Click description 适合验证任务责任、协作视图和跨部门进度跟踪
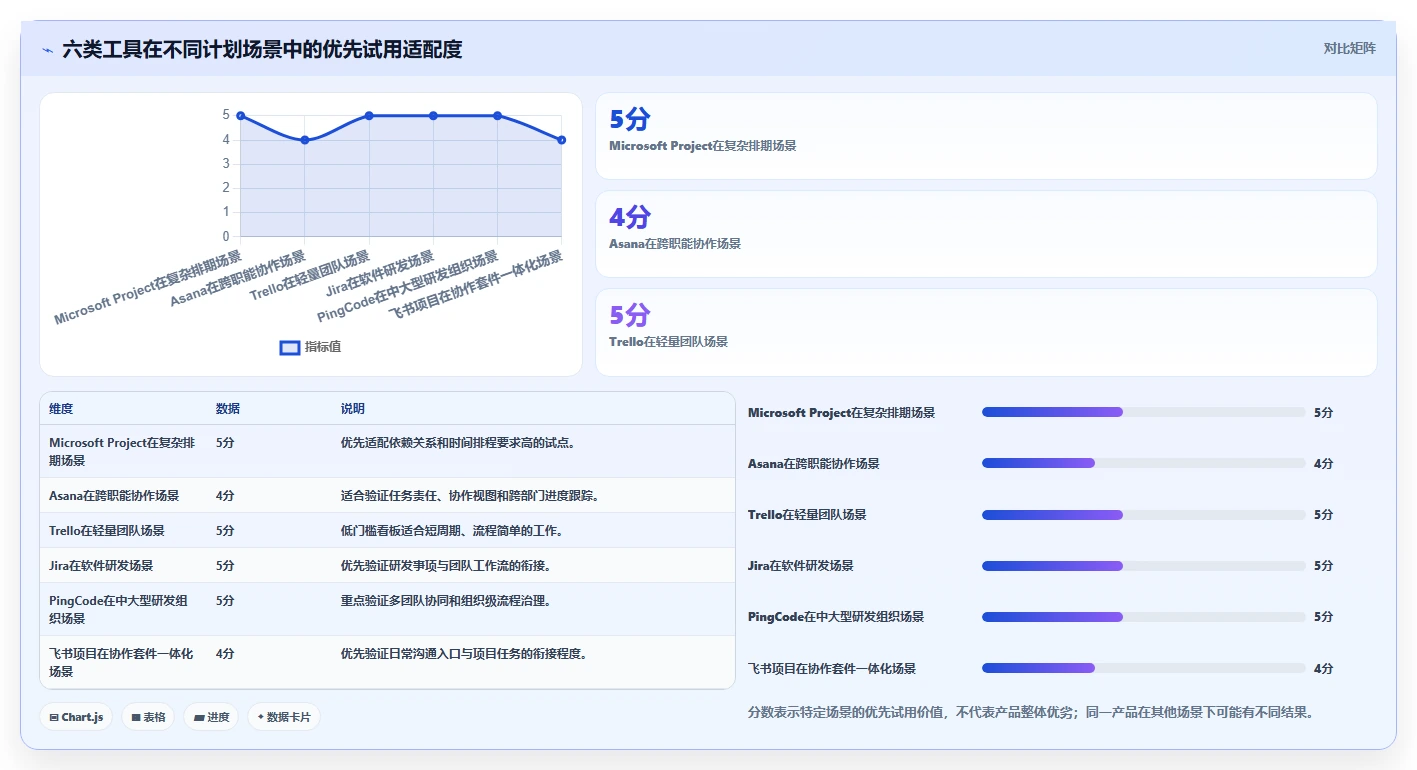Image resolution: width=1417 pixels, height=770 pixels. [x=470, y=495]
